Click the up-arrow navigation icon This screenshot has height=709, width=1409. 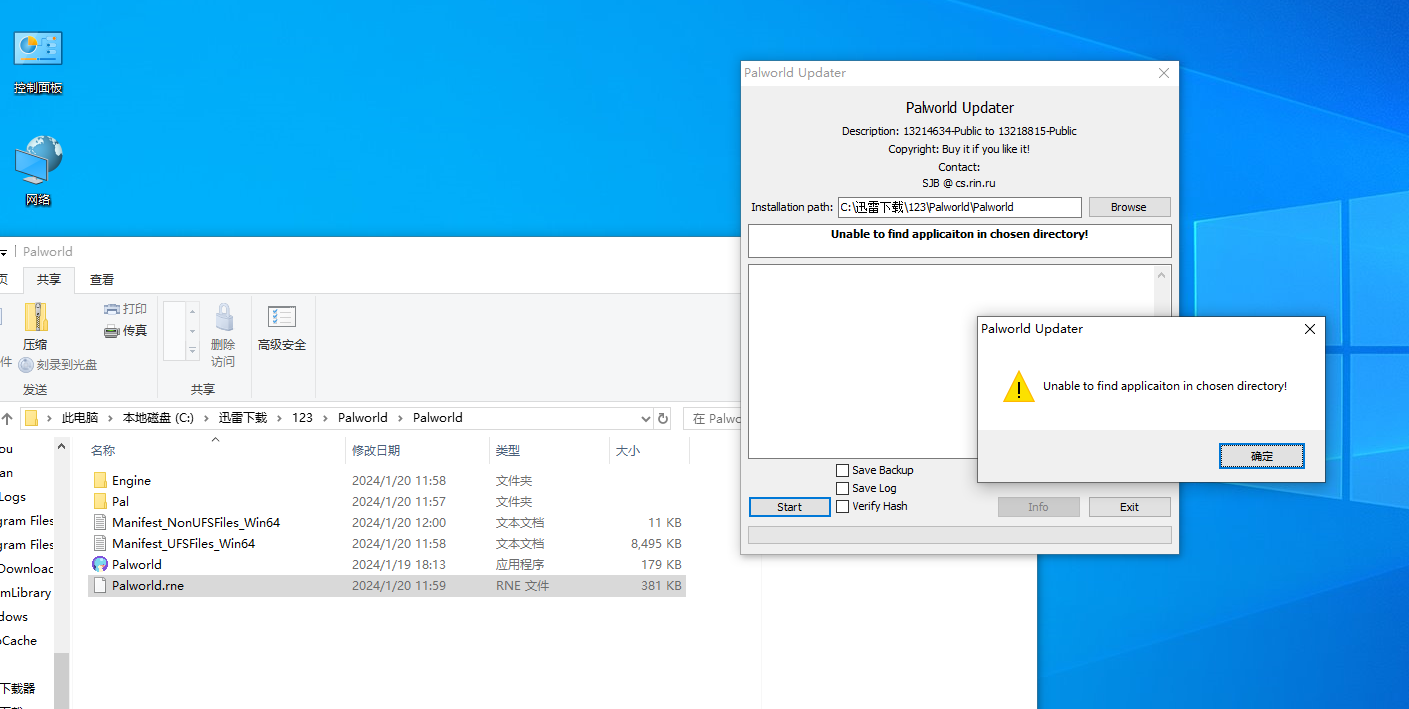[6, 418]
